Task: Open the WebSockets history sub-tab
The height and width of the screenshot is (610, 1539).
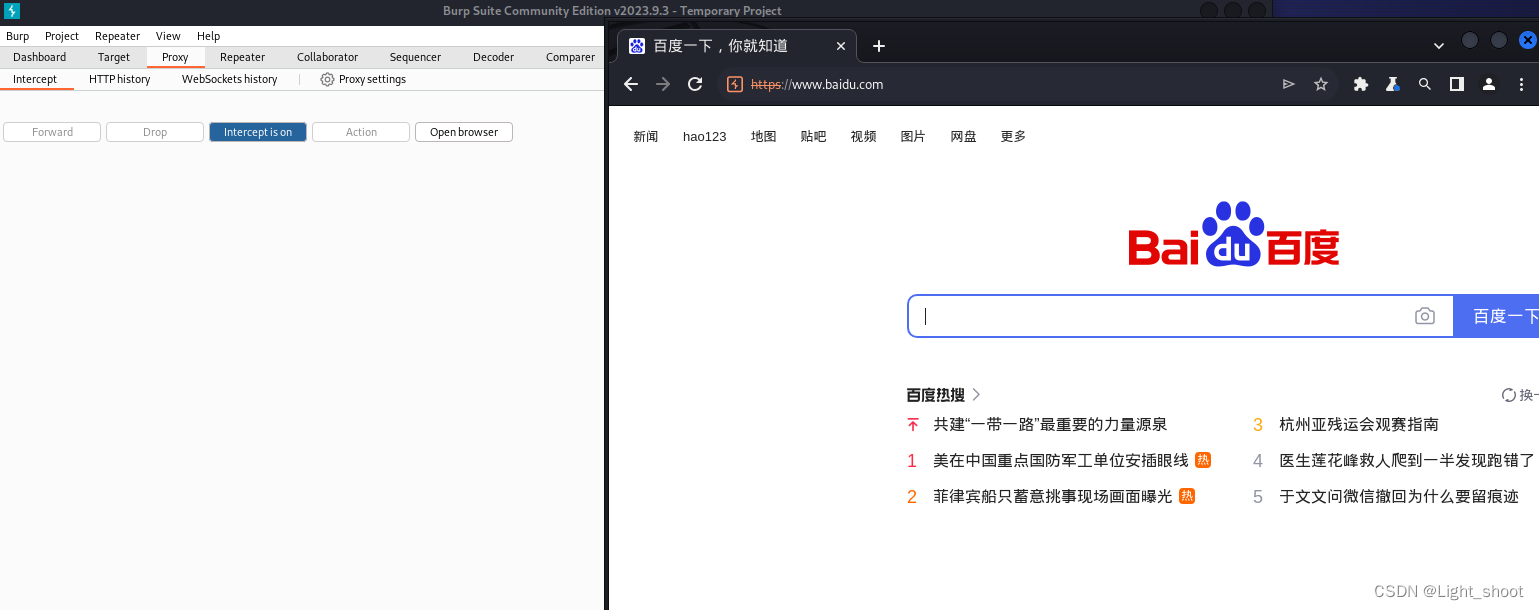Action: (229, 79)
